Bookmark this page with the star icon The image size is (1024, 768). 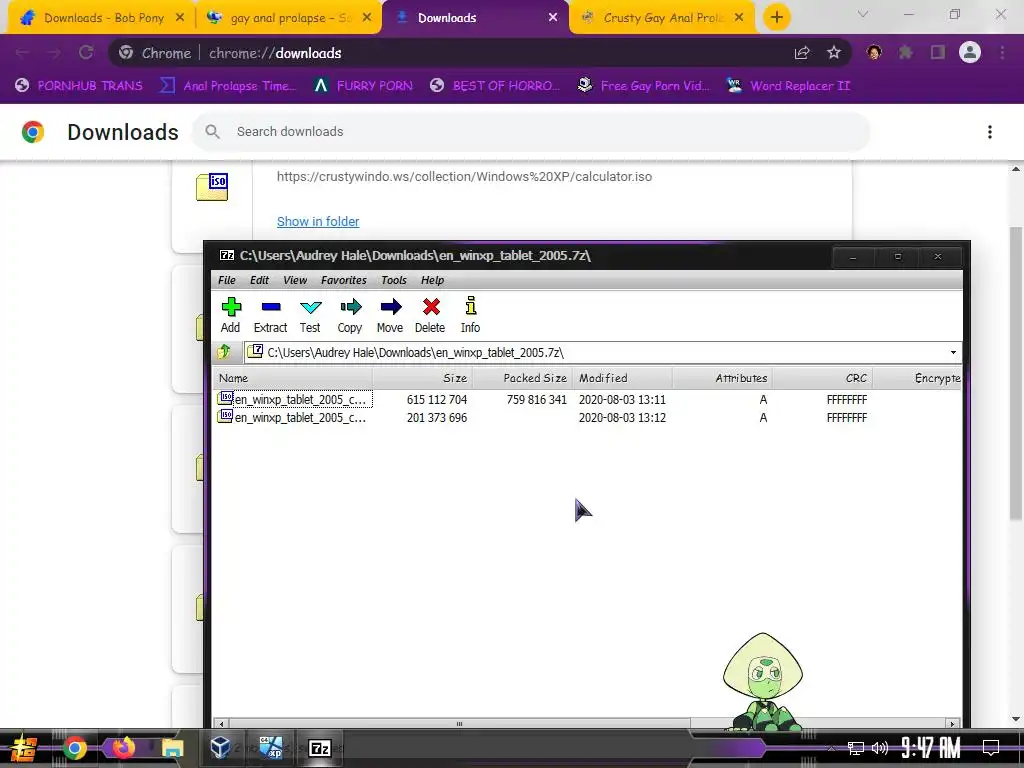tap(834, 53)
